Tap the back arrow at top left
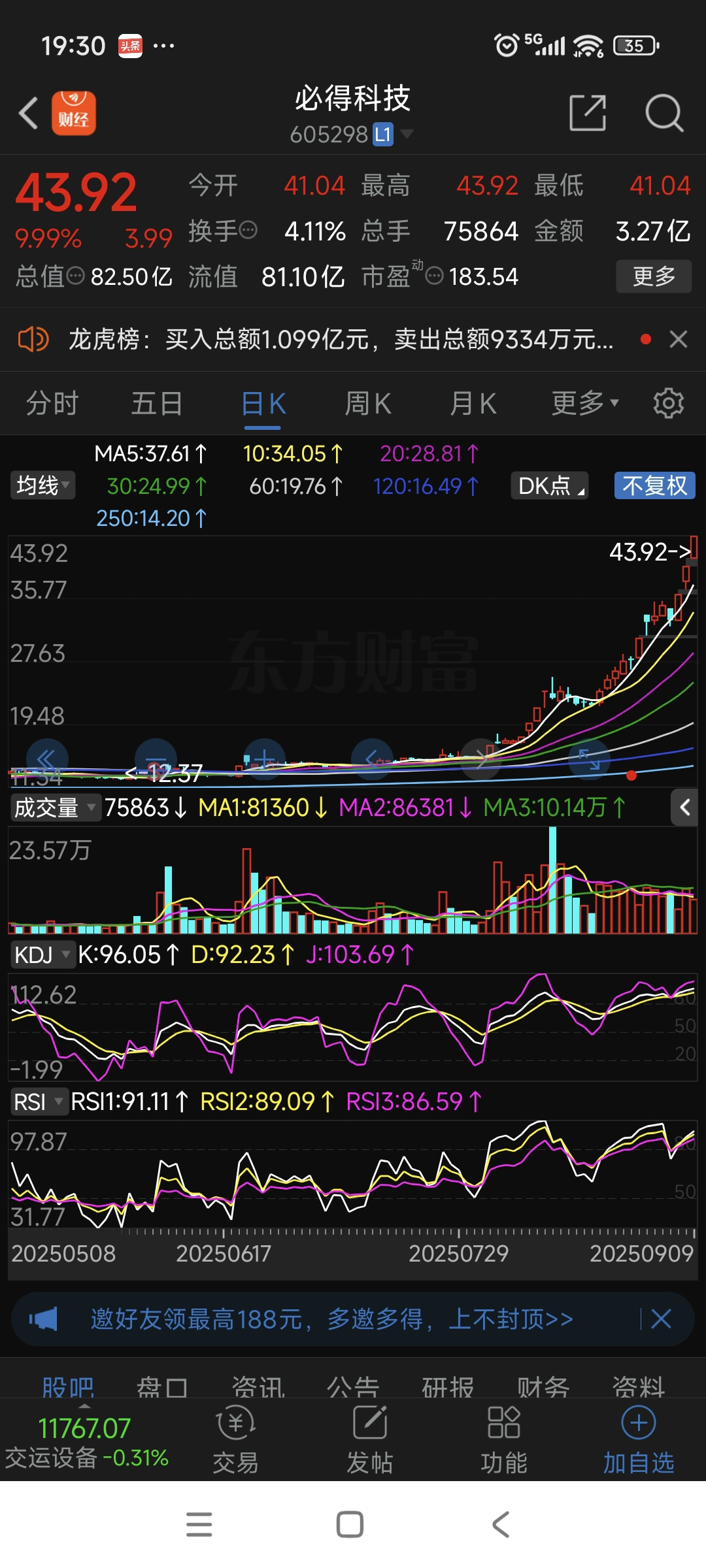The width and height of the screenshot is (706, 1568). pyautogui.click(x=28, y=114)
